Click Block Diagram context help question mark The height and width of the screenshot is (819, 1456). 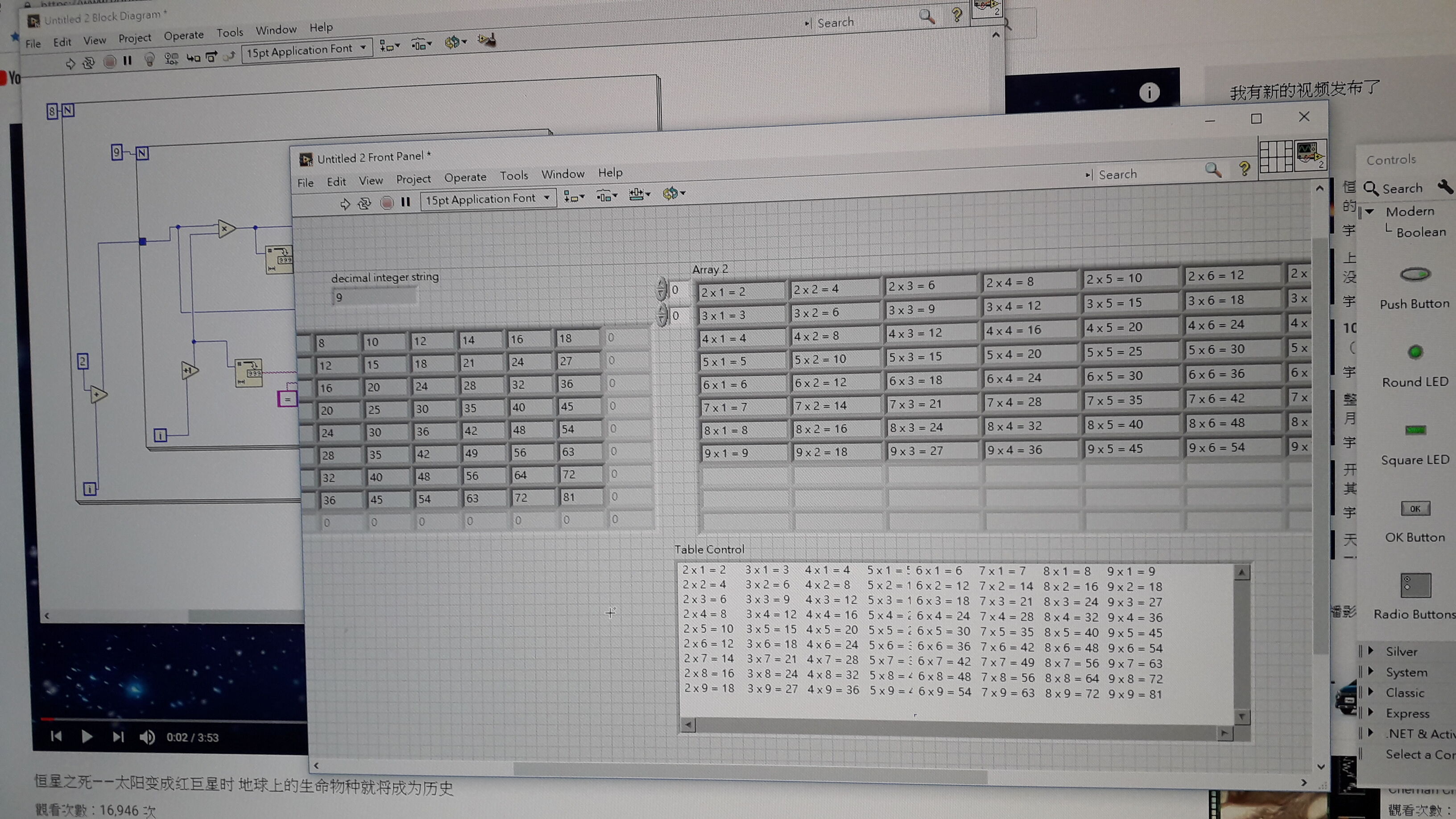tap(956, 14)
